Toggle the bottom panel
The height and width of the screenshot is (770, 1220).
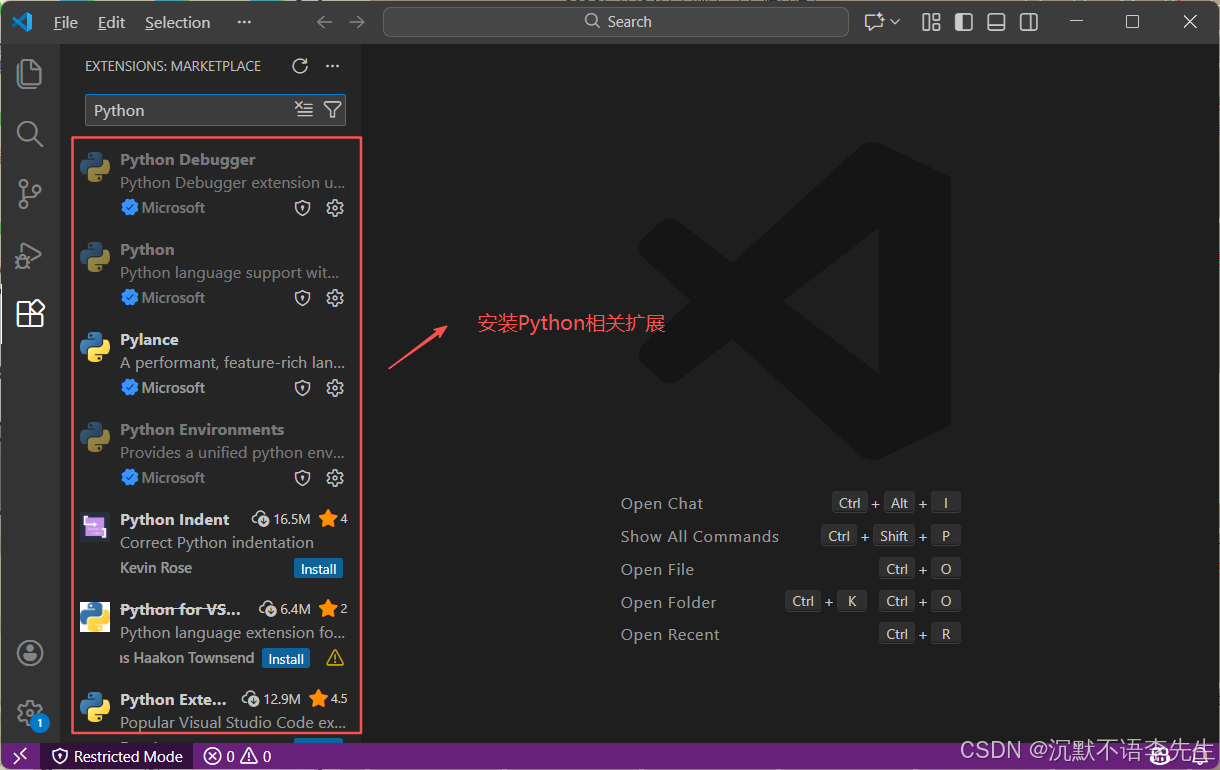click(x=996, y=22)
